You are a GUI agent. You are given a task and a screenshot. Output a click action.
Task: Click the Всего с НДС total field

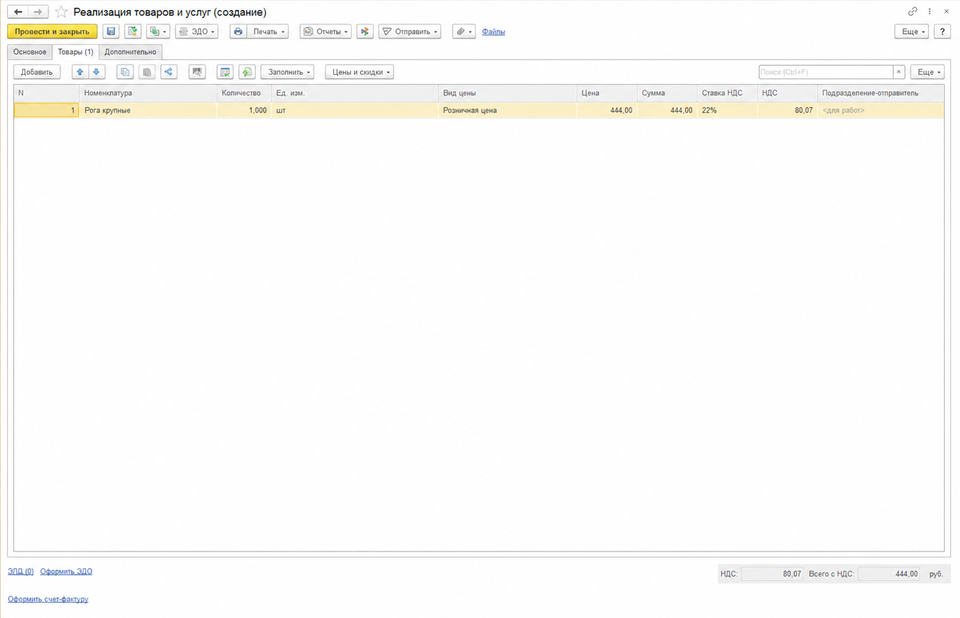click(x=888, y=574)
